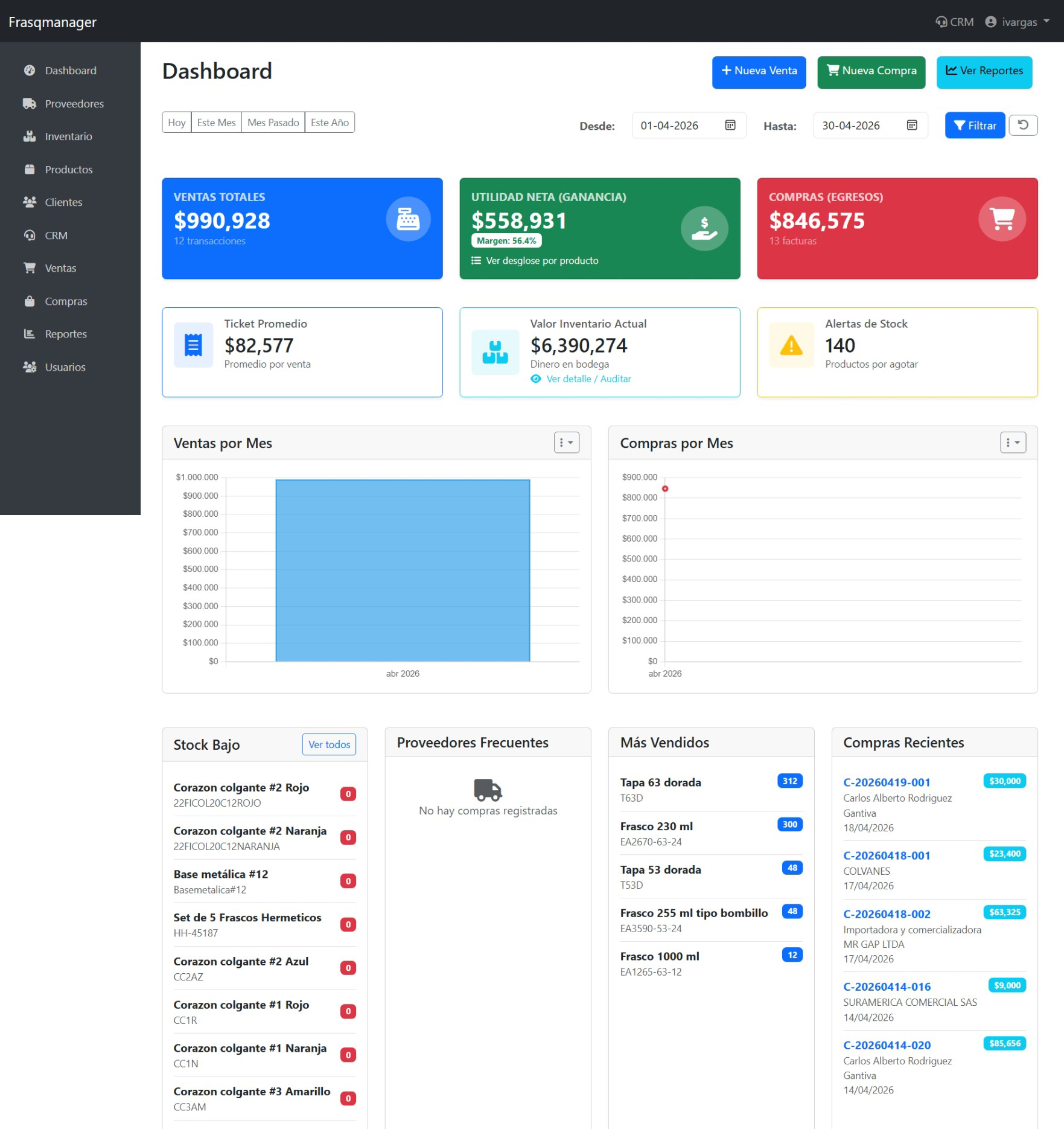Open the Hasta date calendar icon
Screen dimensions: 1064x1129
(912, 125)
